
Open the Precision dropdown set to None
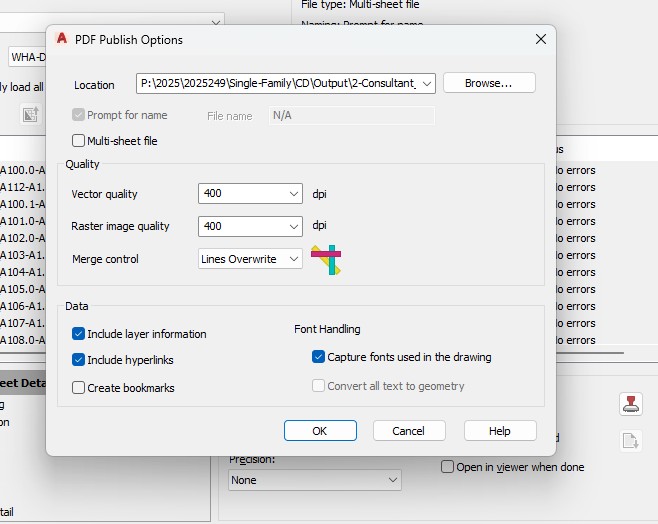393,480
